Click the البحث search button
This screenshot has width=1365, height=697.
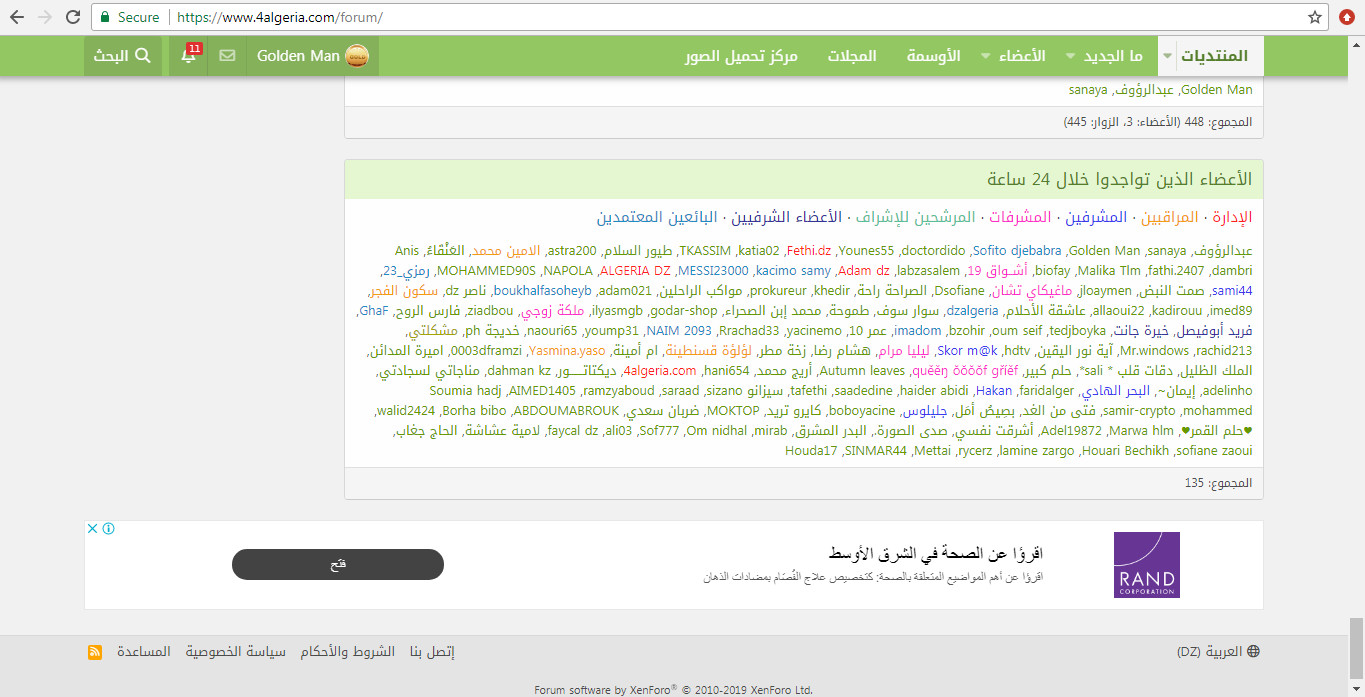[124, 56]
